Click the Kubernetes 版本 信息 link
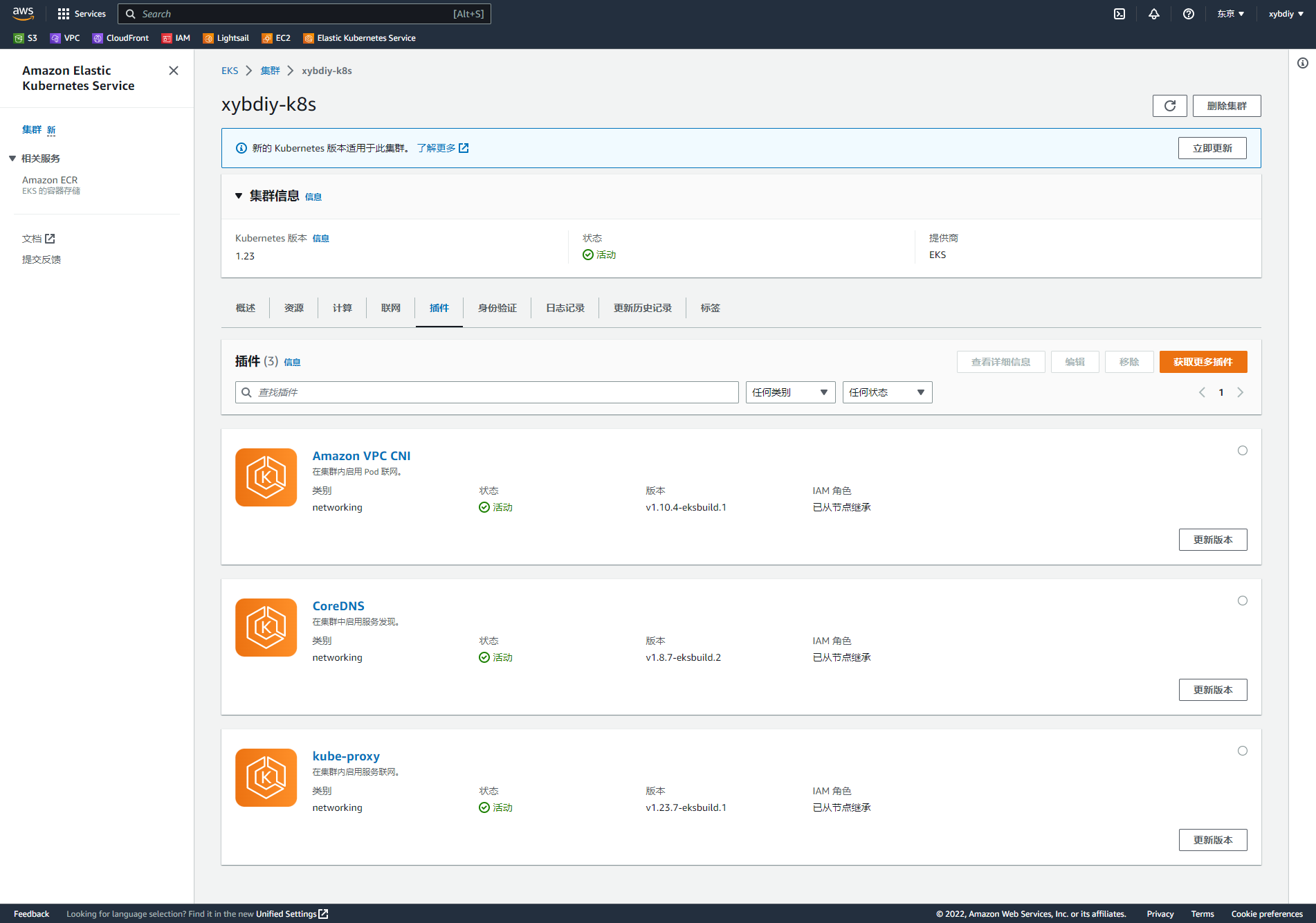This screenshot has height=923, width=1316. [321, 238]
